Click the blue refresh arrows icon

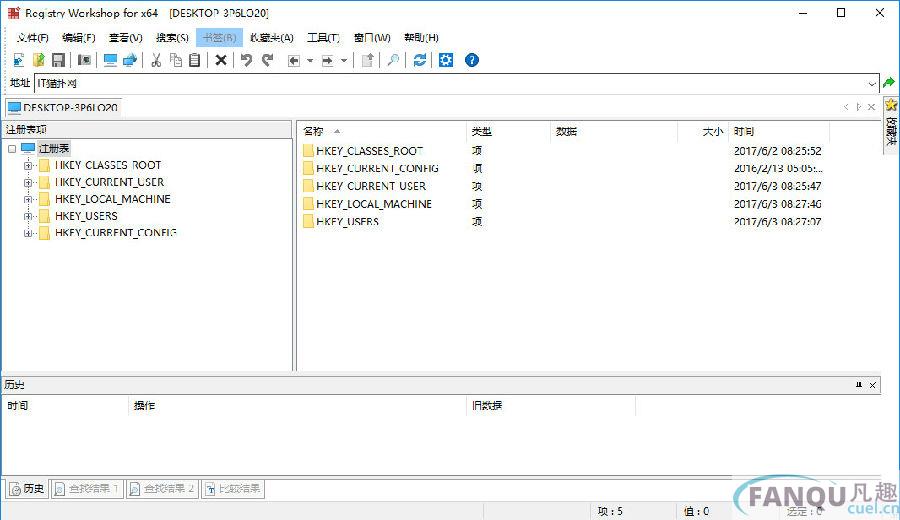pos(420,60)
